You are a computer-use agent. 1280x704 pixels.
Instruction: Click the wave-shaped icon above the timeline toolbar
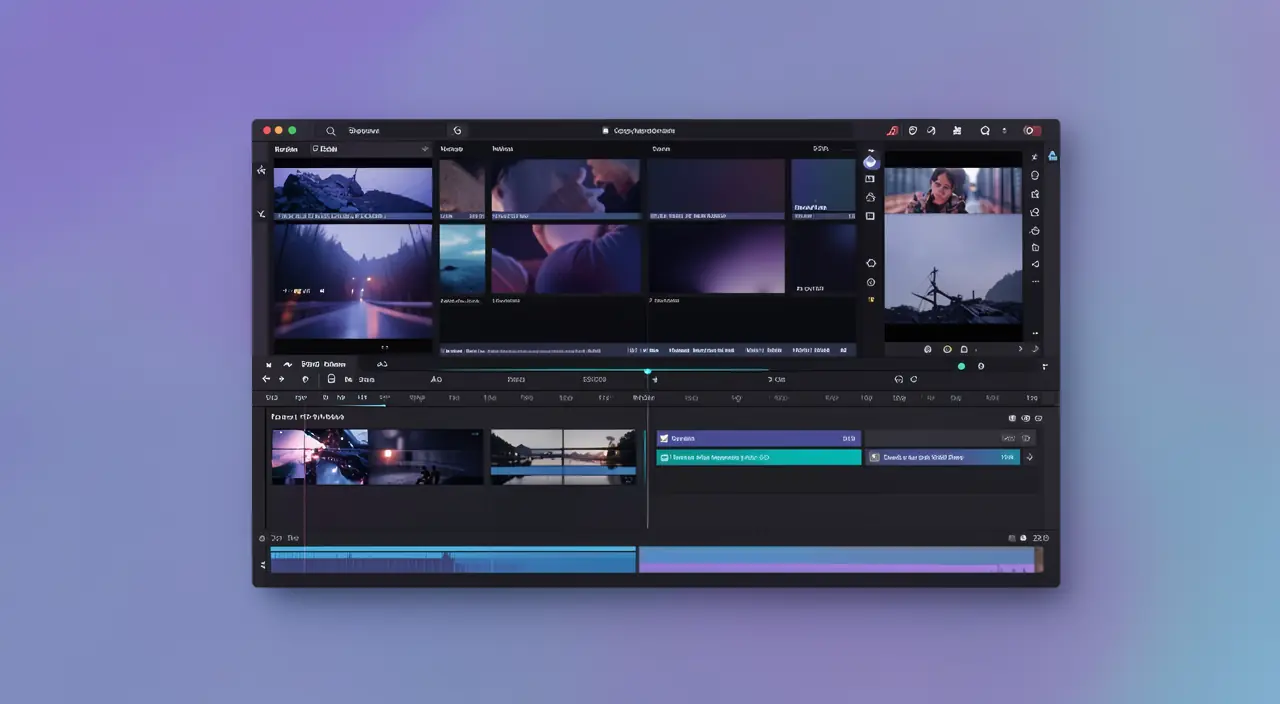click(x=288, y=365)
